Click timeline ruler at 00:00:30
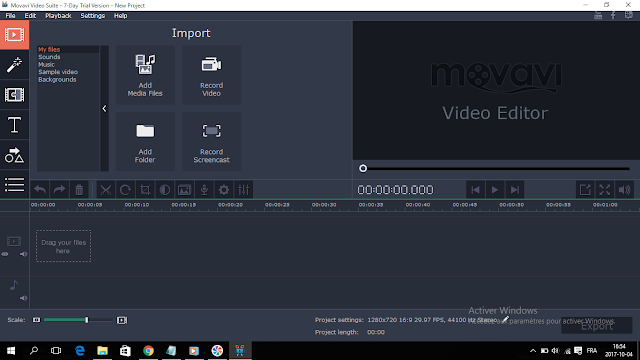Screen dimensions: 640x360 click(324, 205)
